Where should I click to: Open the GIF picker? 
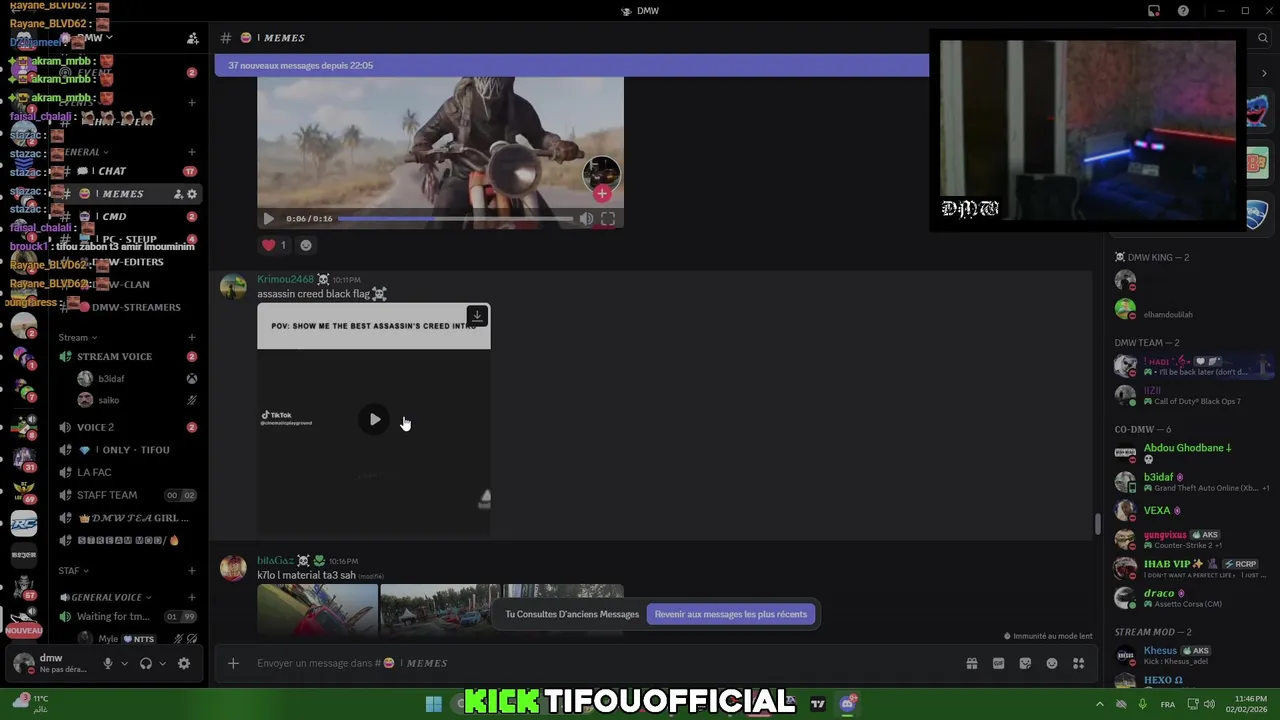(998, 663)
